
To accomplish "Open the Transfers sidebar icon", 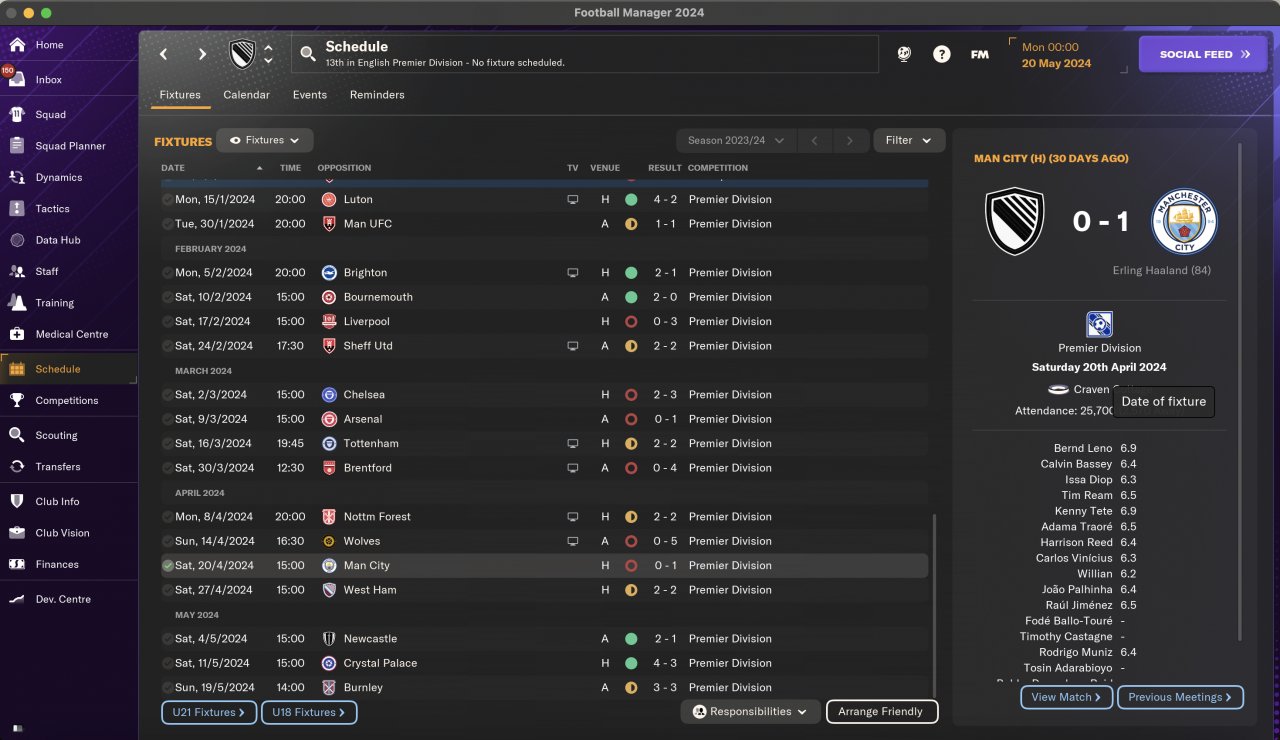I will (17, 467).
